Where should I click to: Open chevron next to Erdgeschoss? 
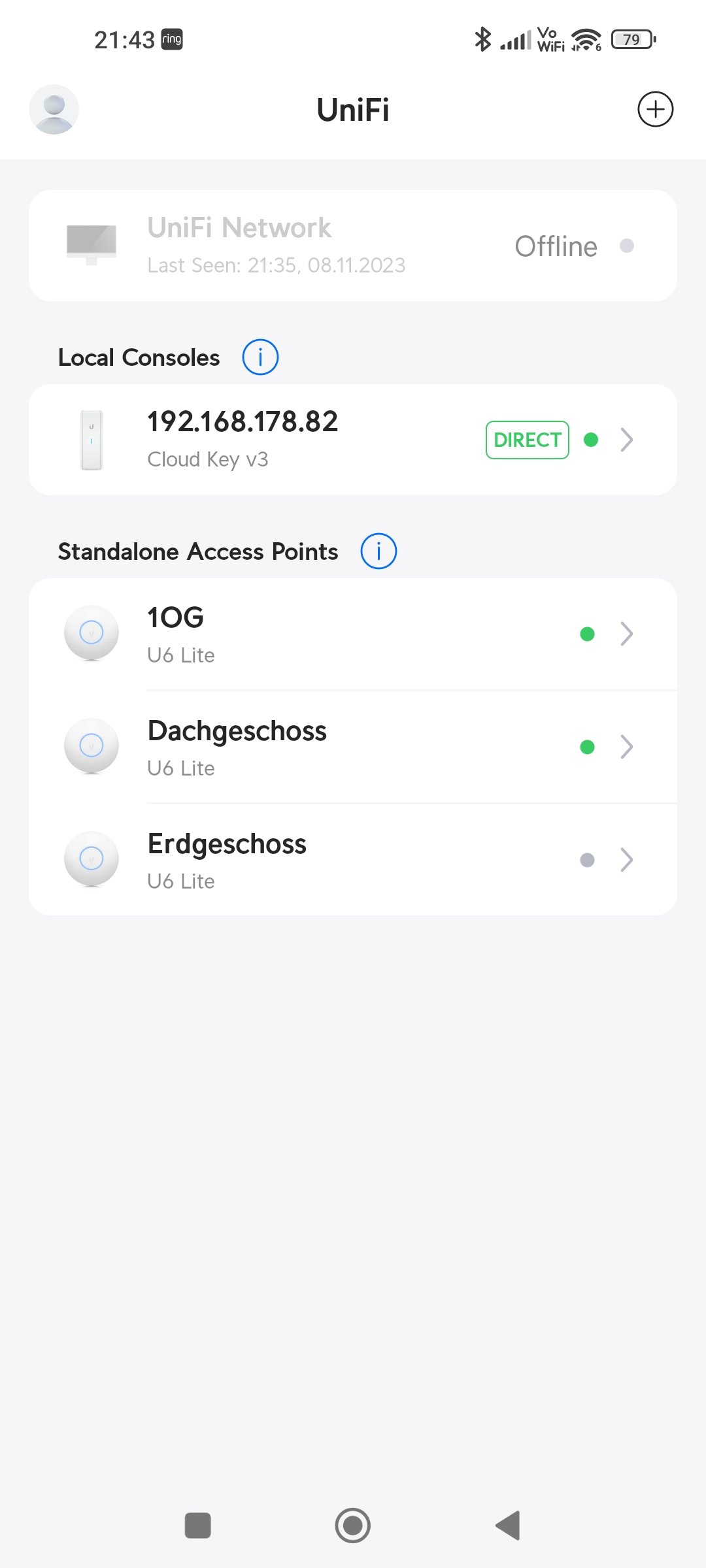[627, 860]
